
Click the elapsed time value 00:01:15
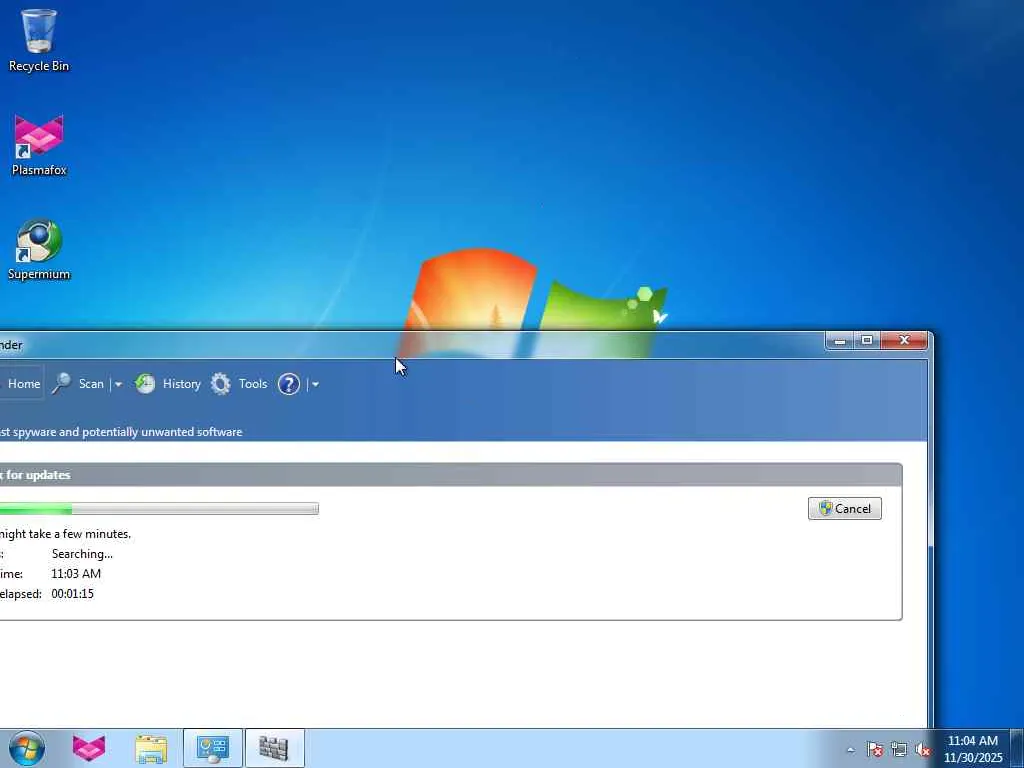coord(72,594)
